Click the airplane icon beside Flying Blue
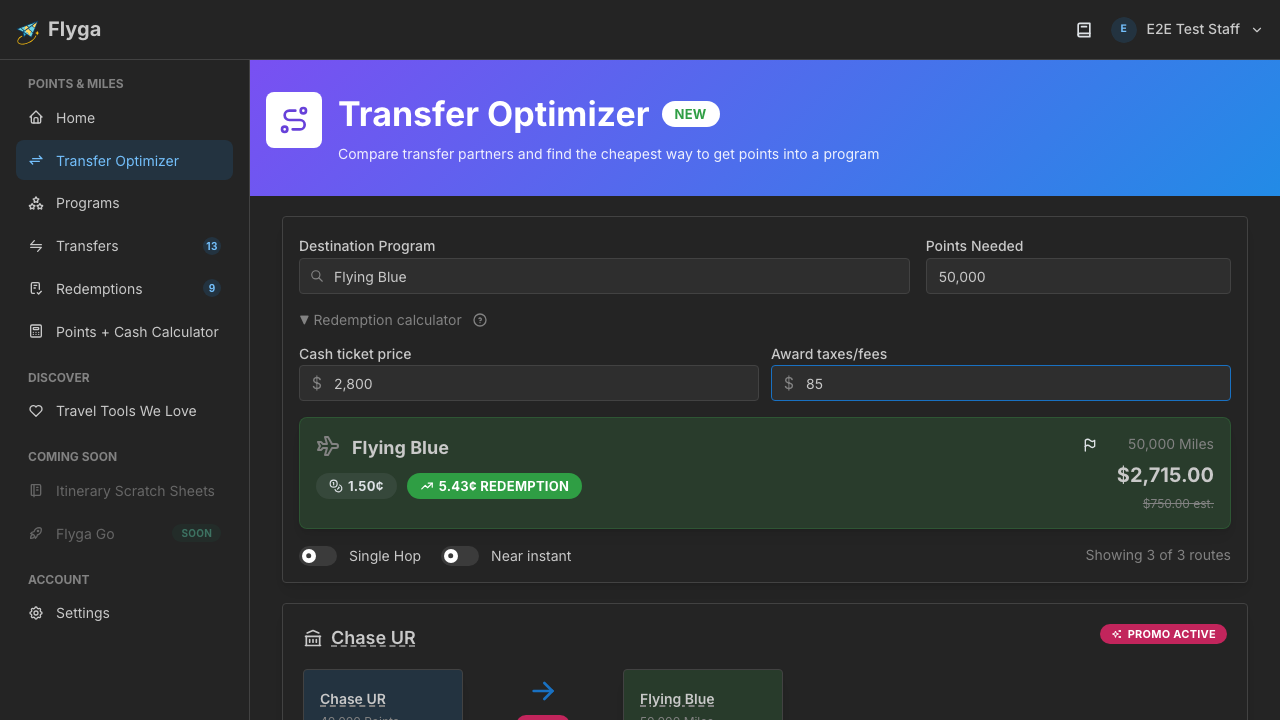The height and width of the screenshot is (720, 1280). coord(328,446)
